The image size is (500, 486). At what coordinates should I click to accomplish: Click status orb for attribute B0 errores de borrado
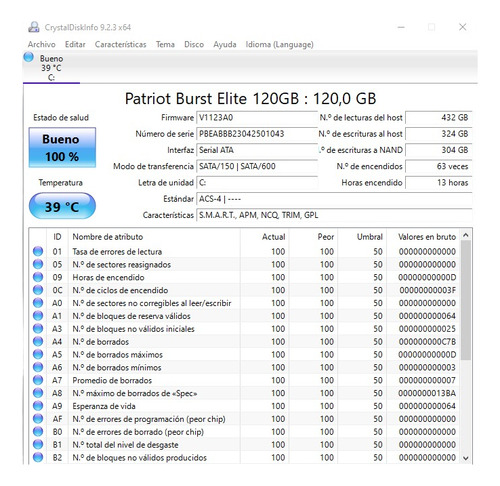tap(38, 432)
